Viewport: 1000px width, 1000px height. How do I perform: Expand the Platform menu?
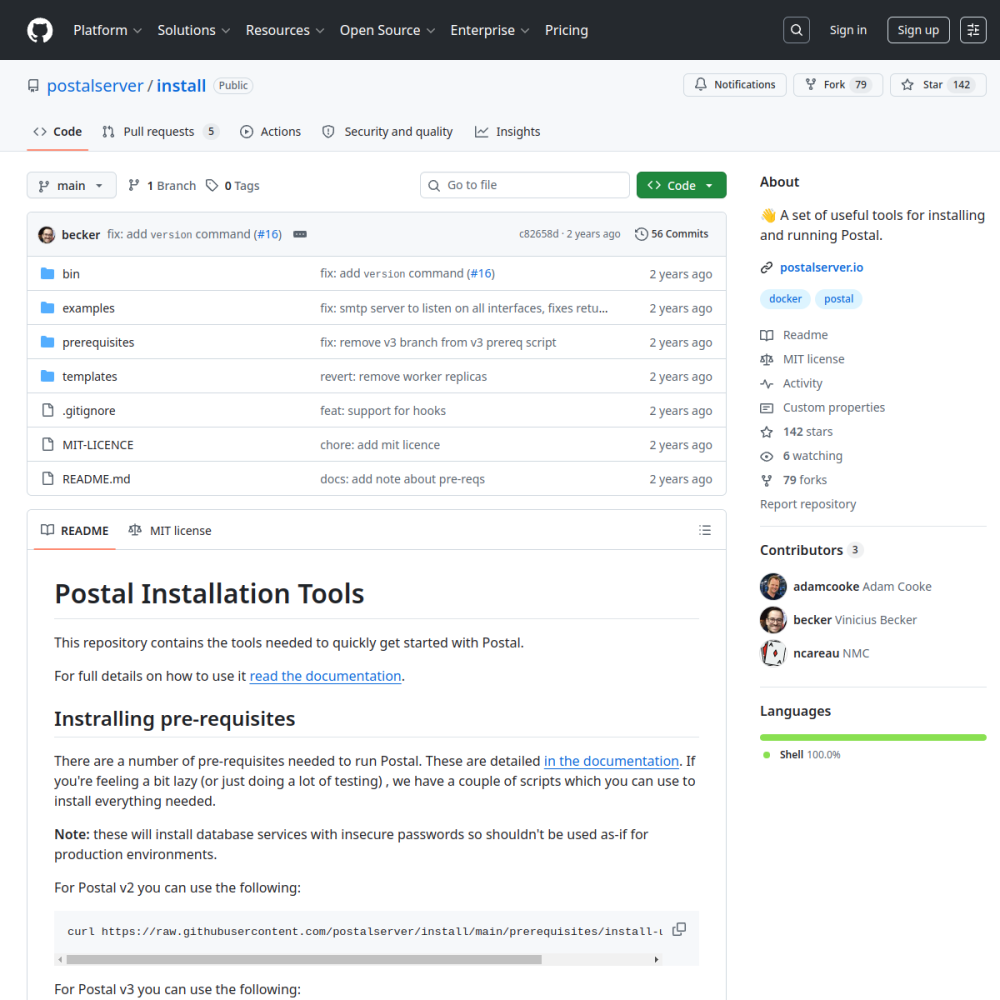[107, 30]
